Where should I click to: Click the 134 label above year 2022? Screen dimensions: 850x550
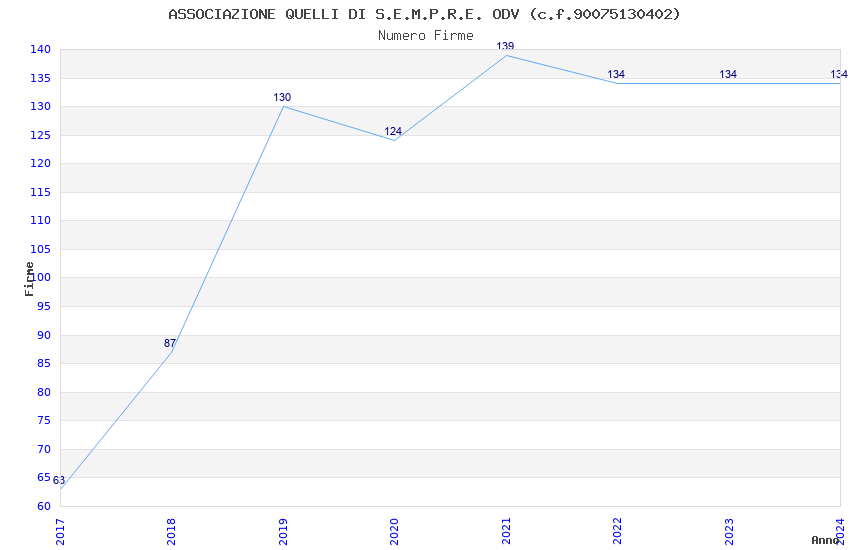[x=616, y=74]
